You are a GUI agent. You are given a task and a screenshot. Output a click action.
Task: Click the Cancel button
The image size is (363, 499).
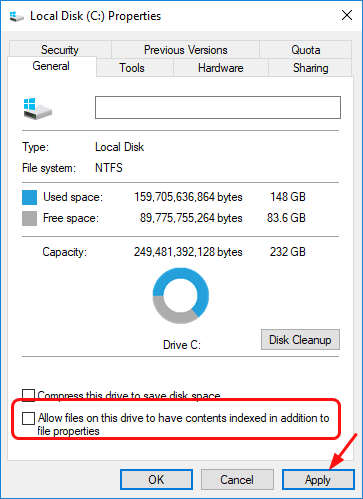(x=237, y=480)
